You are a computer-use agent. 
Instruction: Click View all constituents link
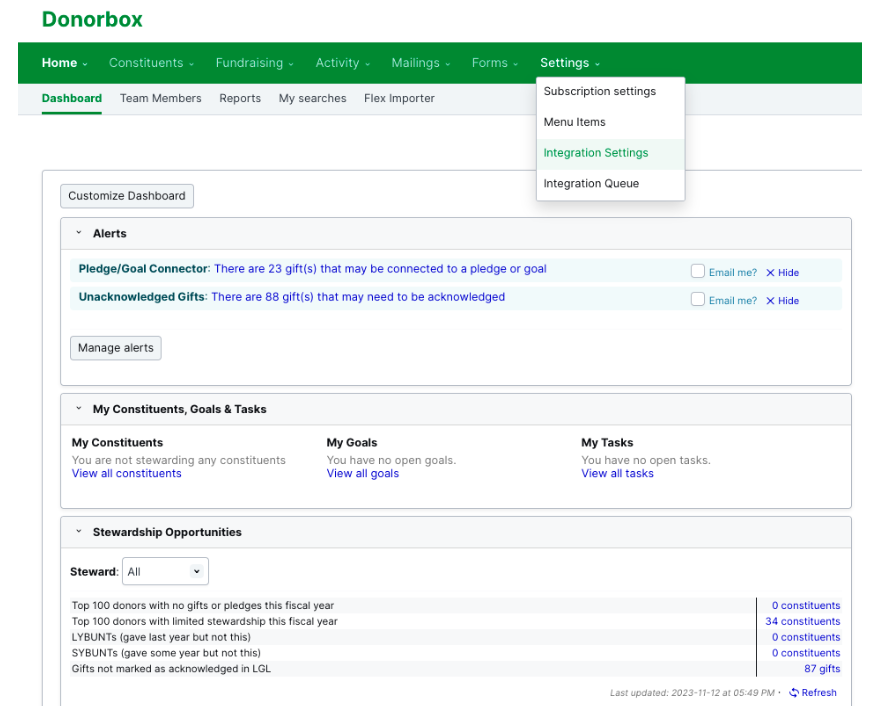tap(126, 474)
